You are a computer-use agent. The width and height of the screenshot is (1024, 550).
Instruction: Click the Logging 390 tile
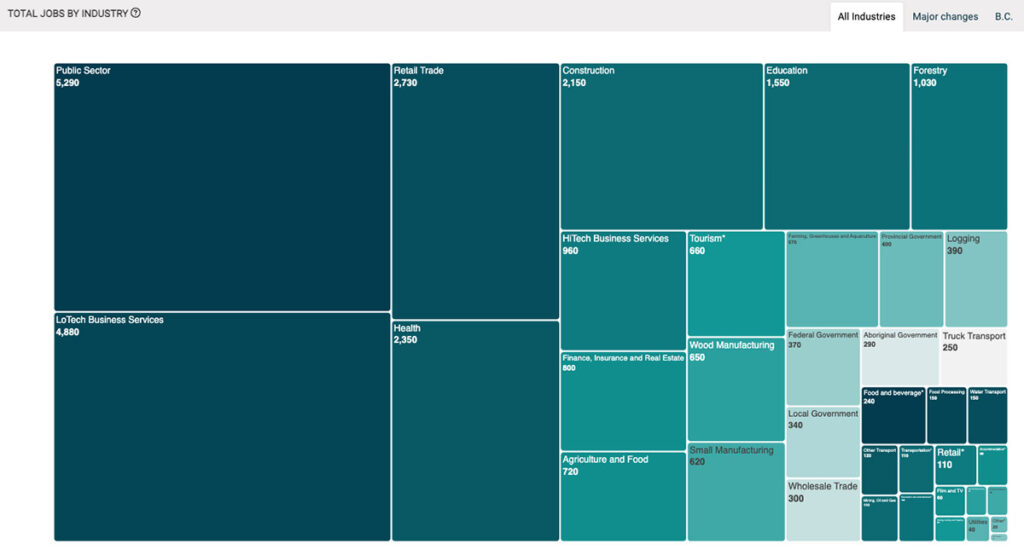(976, 279)
